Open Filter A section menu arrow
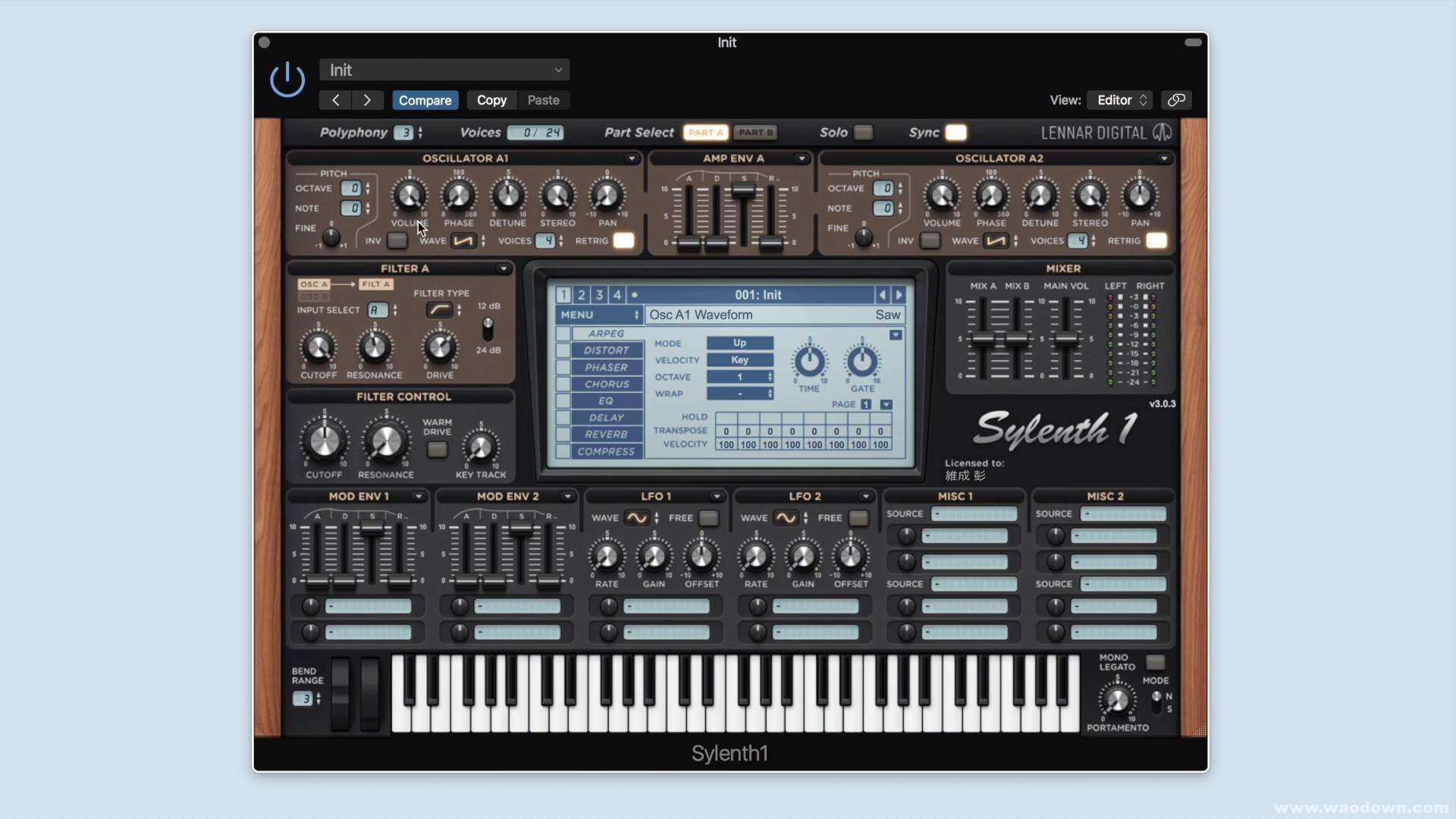This screenshot has height=819, width=1456. 503,268
